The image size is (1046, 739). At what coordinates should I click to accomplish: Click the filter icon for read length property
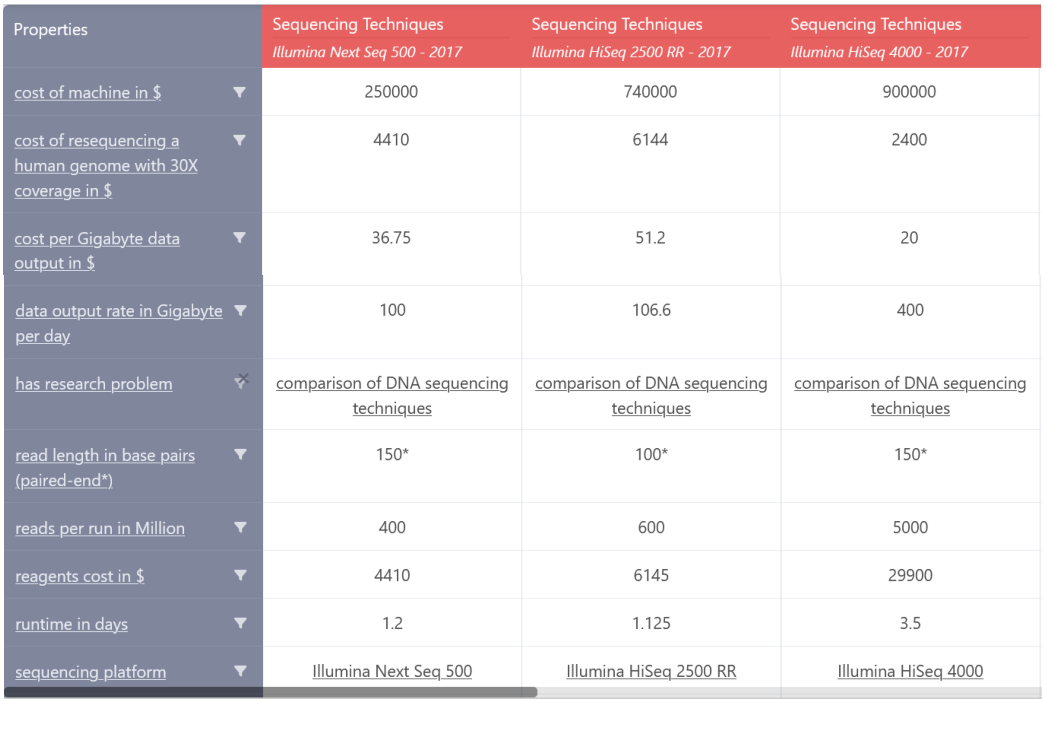pos(239,453)
